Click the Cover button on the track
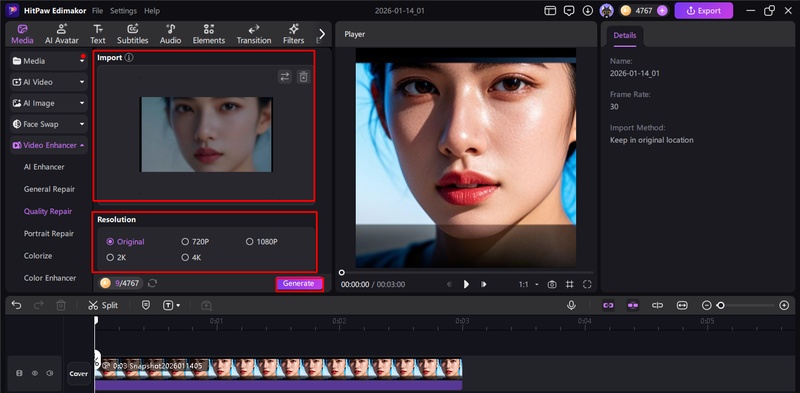The image size is (800, 393). point(79,374)
